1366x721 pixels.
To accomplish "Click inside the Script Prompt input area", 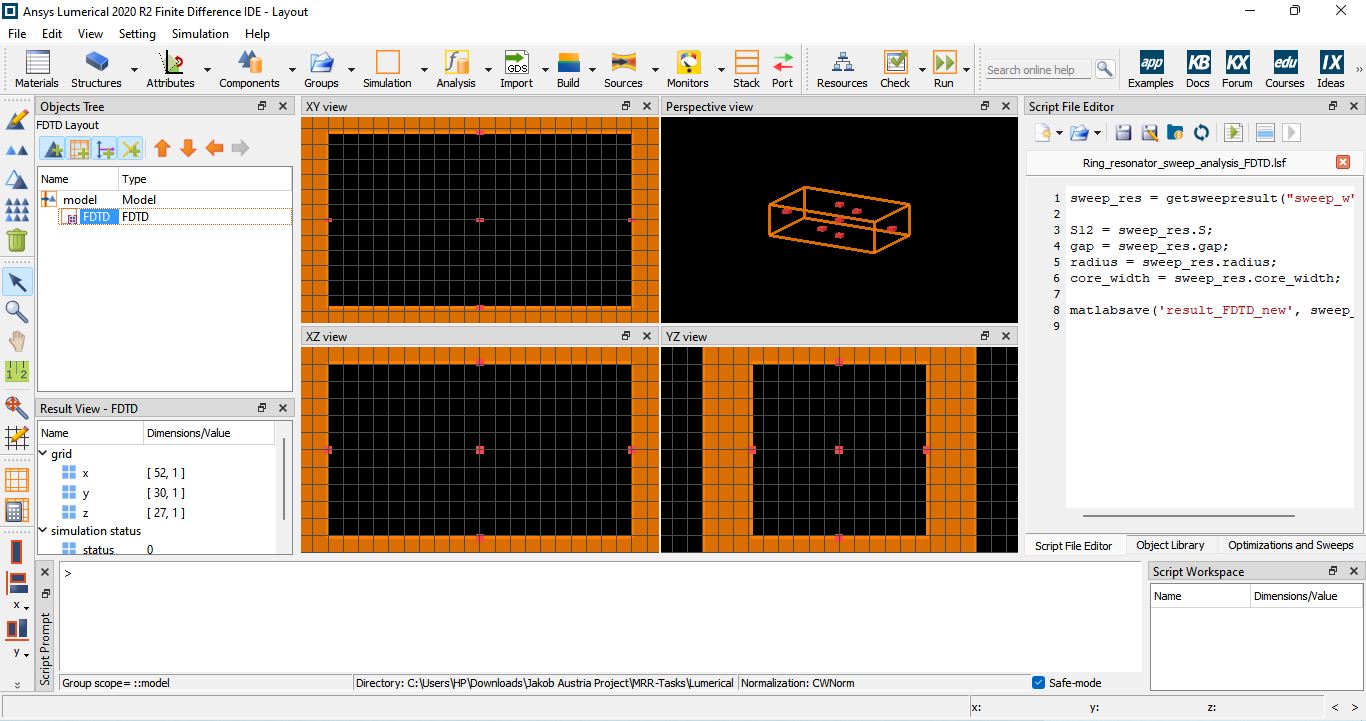I will pos(600,617).
